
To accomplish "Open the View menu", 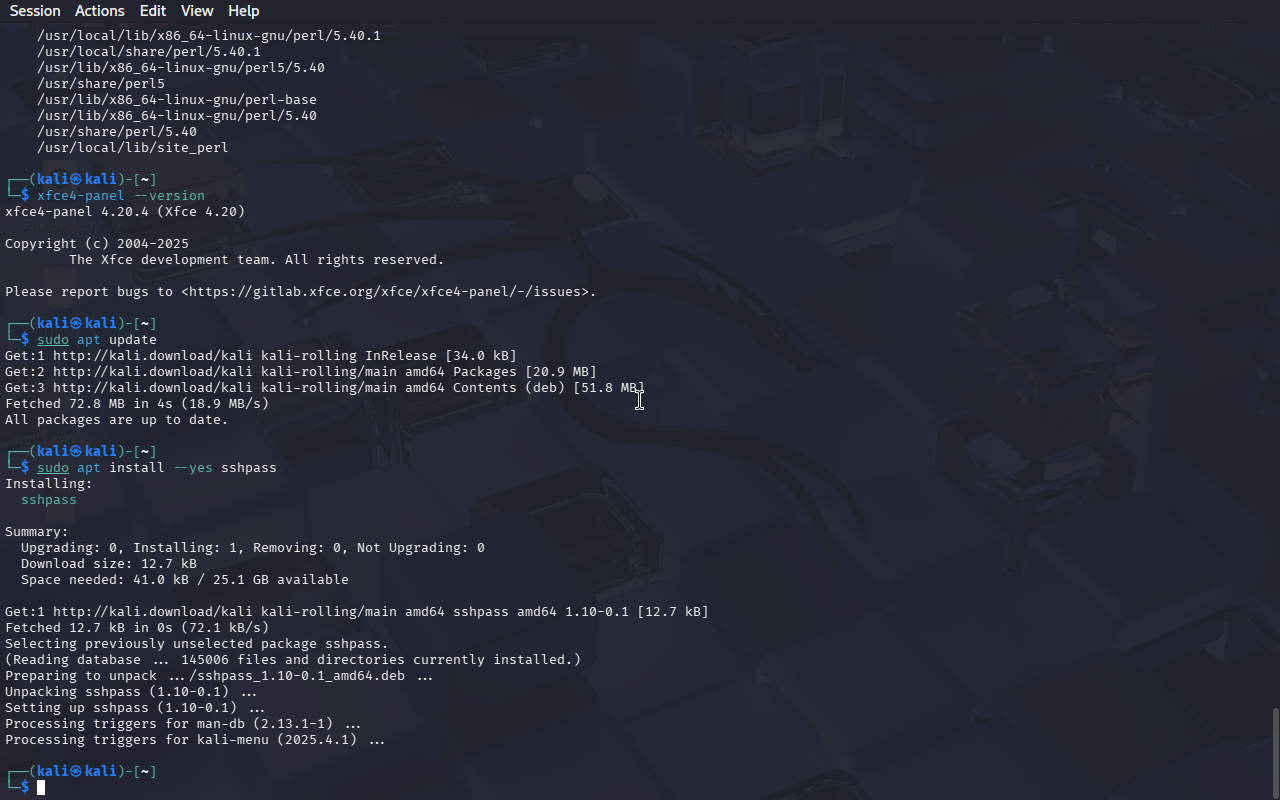I will (197, 11).
